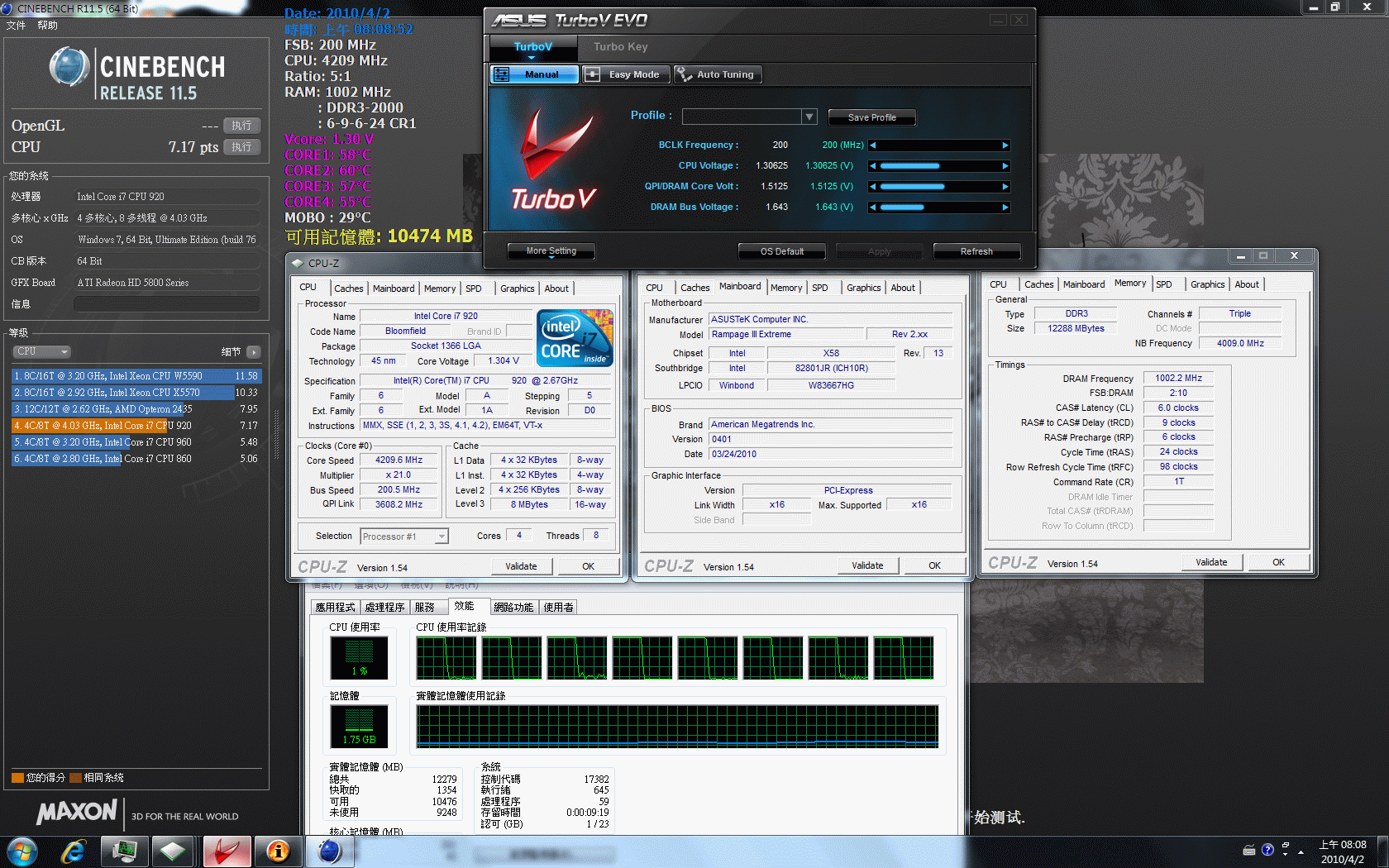This screenshot has height=868, width=1389.
Task: Open '應用程式' tab in Task Manager
Action: coord(335,608)
